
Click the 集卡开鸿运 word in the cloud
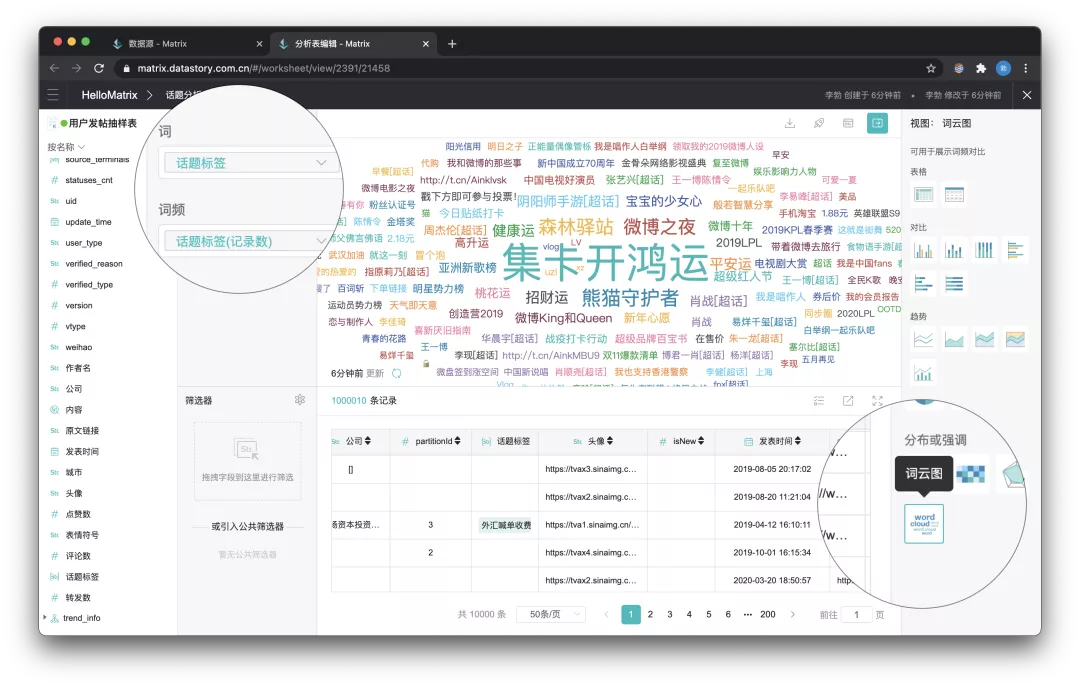click(605, 263)
